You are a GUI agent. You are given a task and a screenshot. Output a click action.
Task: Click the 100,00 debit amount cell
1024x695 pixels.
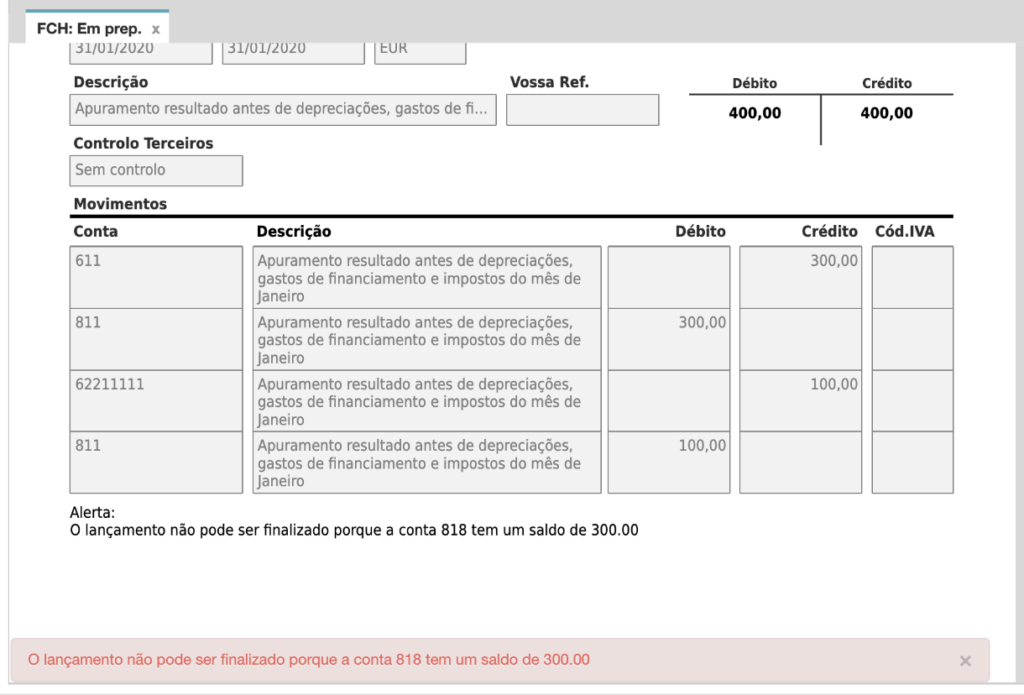(x=669, y=463)
